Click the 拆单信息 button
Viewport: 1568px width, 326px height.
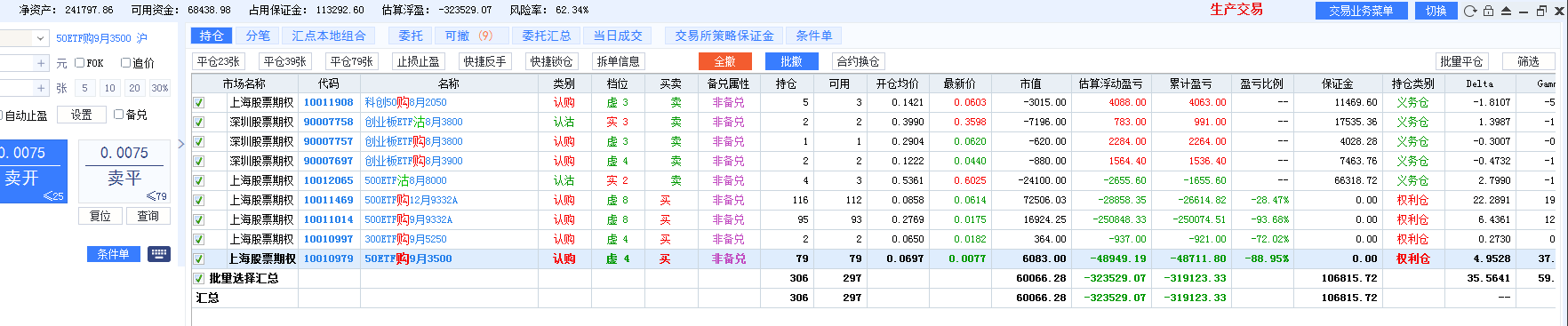[x=619, y=61]
